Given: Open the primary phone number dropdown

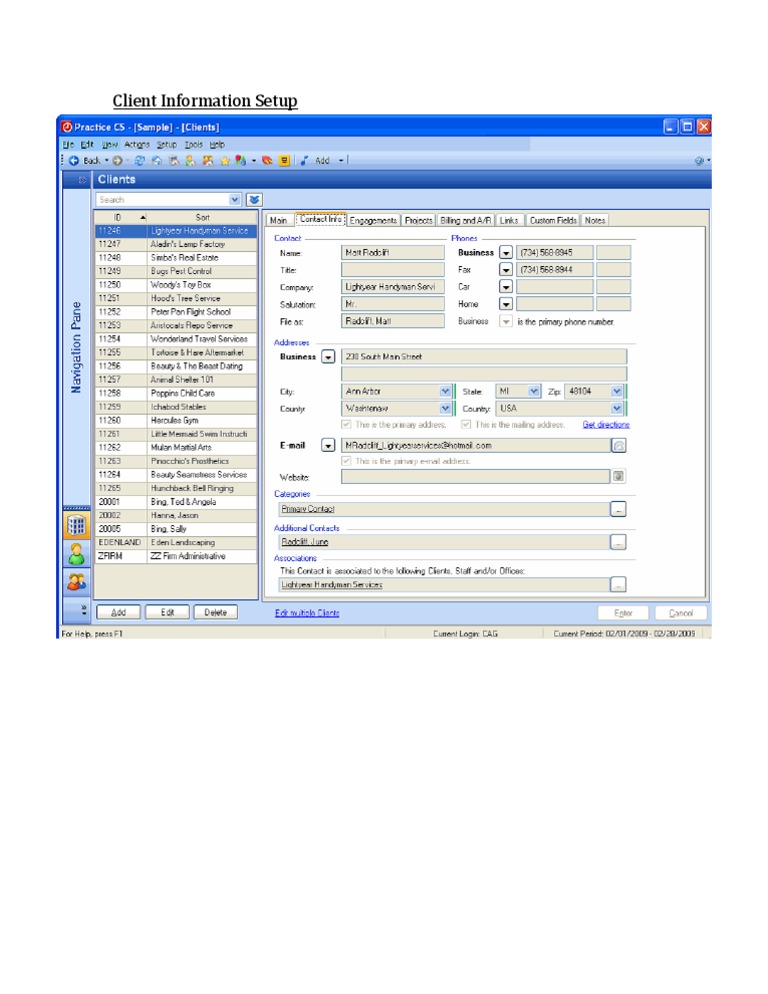Looking at the screenshot, I should pos(505,321).
